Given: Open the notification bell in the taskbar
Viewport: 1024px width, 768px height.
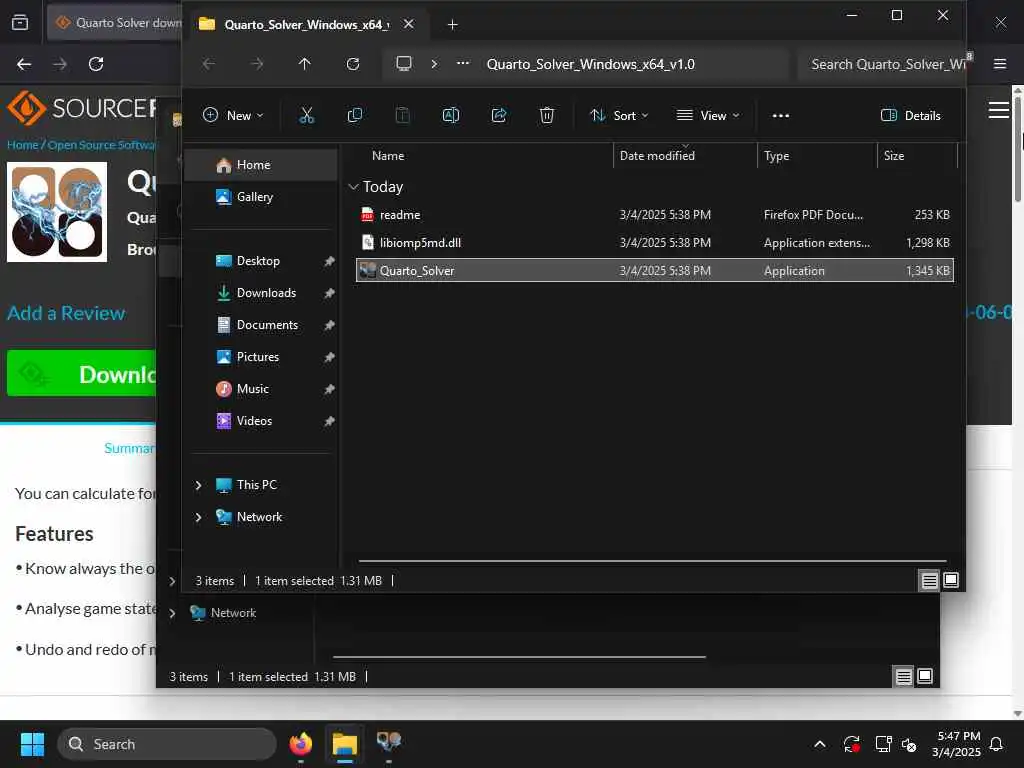Looking at the screenshot, I should pos(997,744).
